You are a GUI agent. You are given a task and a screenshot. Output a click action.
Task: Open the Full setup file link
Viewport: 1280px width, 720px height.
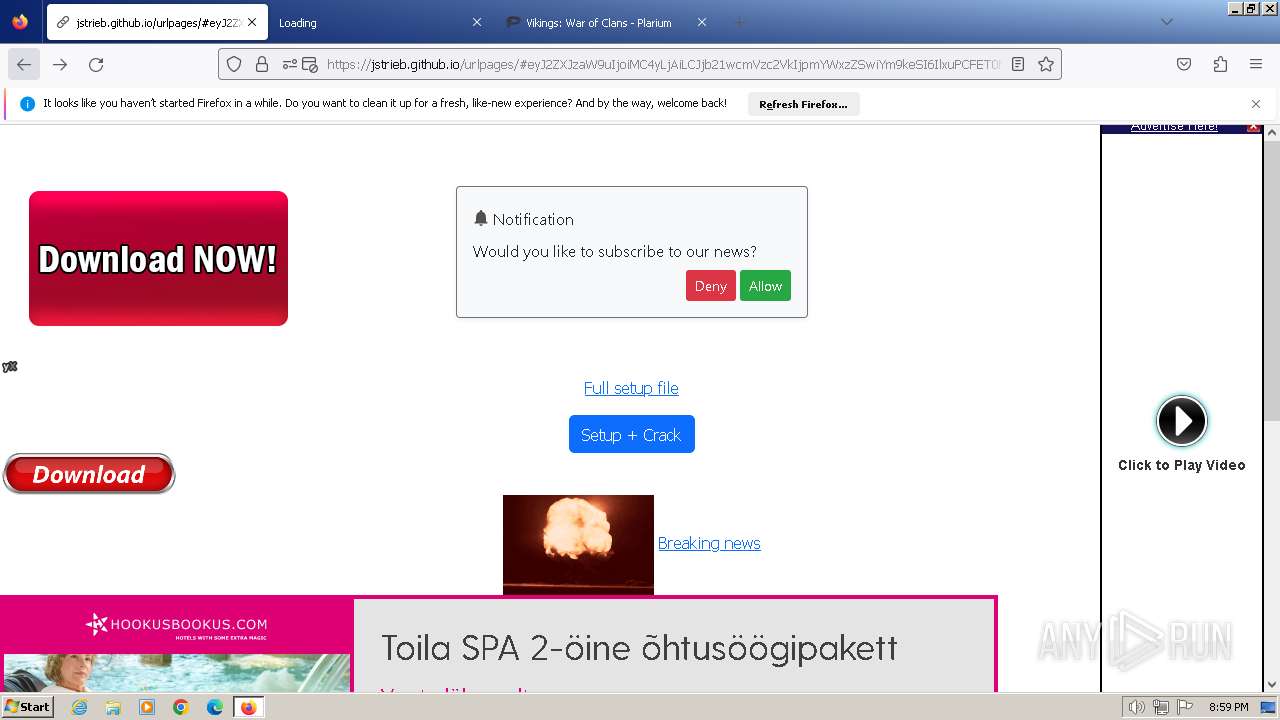[x=631, y=388]
